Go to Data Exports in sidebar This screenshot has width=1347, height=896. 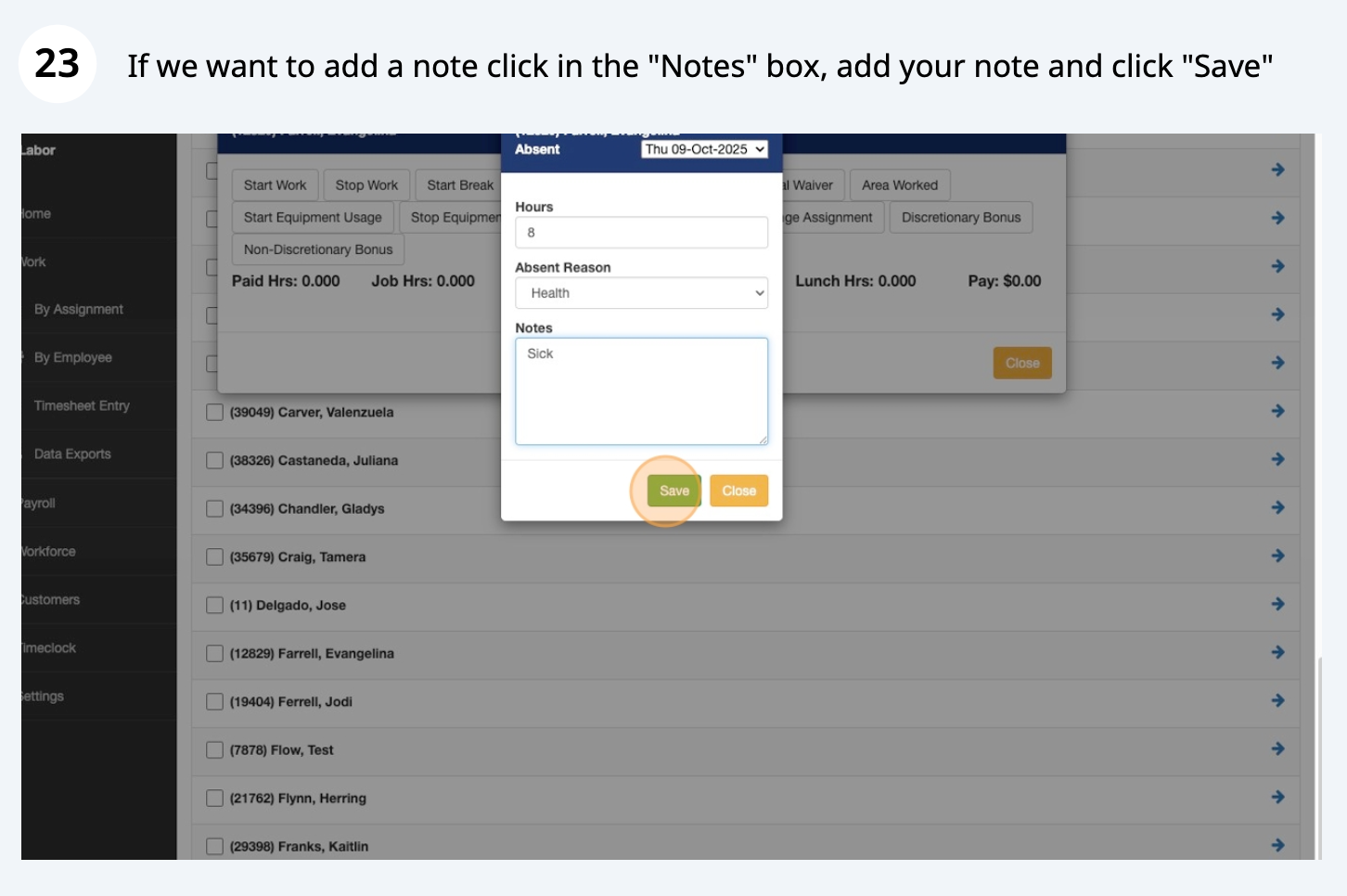pyautogui.click(x=72, y=454)
